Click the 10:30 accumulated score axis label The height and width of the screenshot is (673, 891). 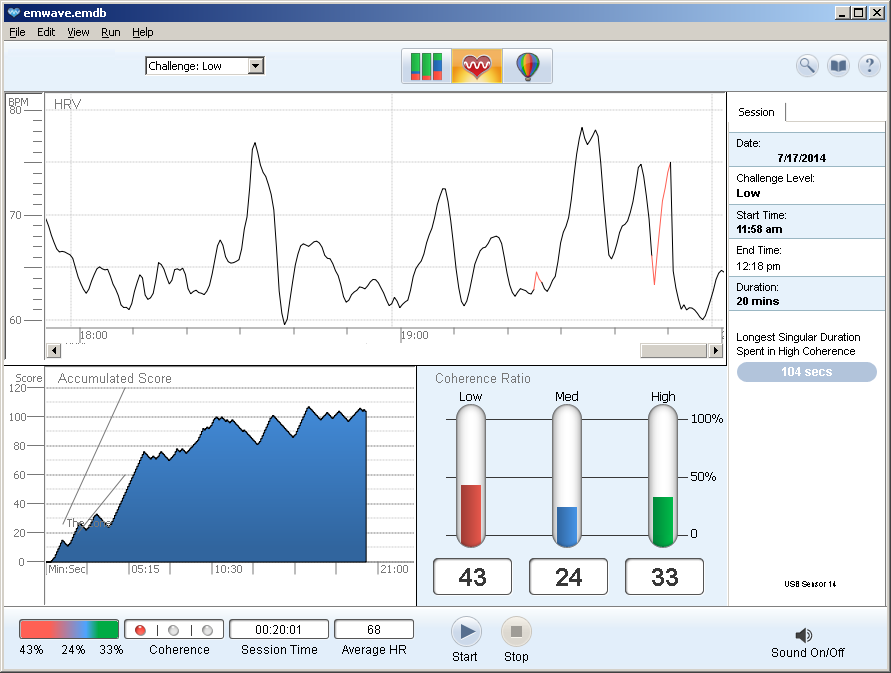click(x=228, y=569)
